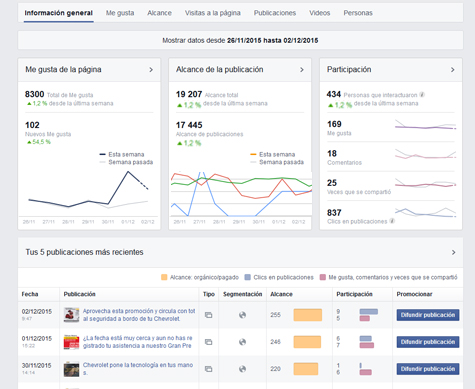Click the Publicación column header
This screenshot has width=475, height=389.
click(x=80, y=294)
